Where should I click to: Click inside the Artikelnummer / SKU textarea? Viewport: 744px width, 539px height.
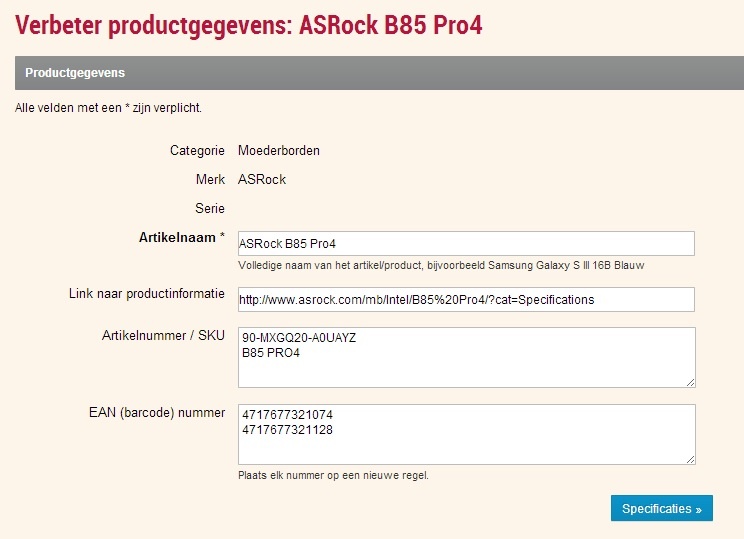465,357
